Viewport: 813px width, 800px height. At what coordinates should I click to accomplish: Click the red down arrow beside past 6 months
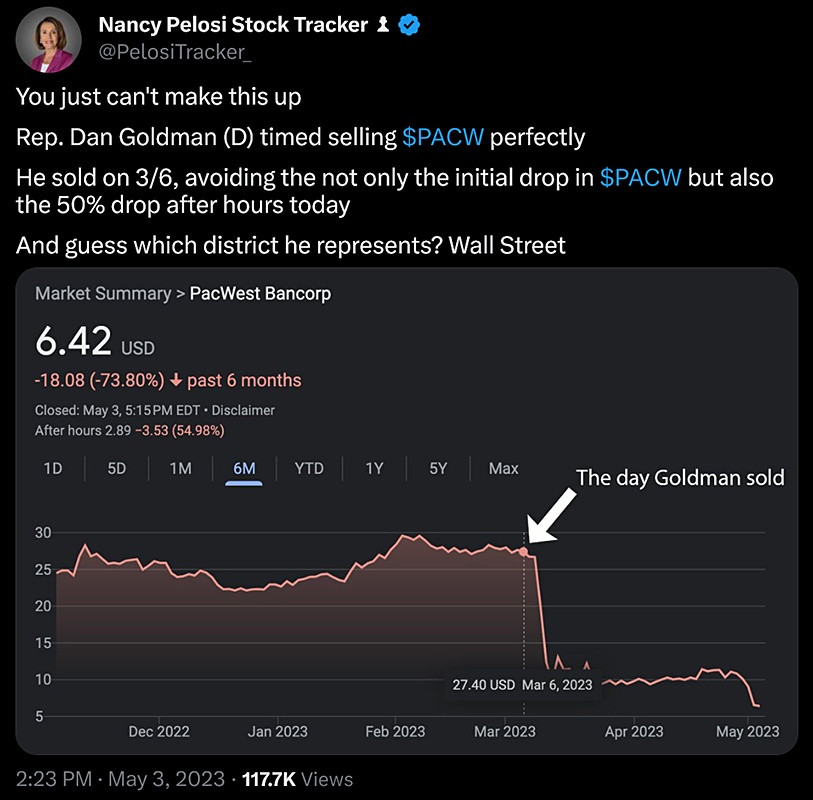pyautogui.click(x=176, y=381)
